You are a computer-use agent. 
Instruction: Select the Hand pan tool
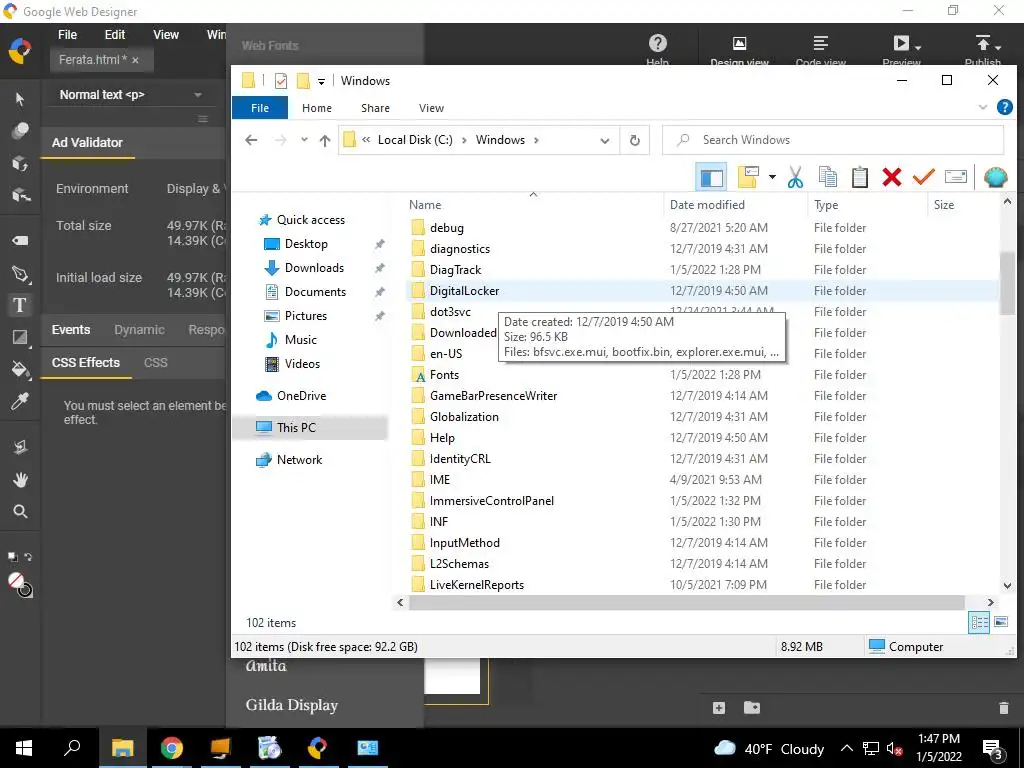click(20, 480)
